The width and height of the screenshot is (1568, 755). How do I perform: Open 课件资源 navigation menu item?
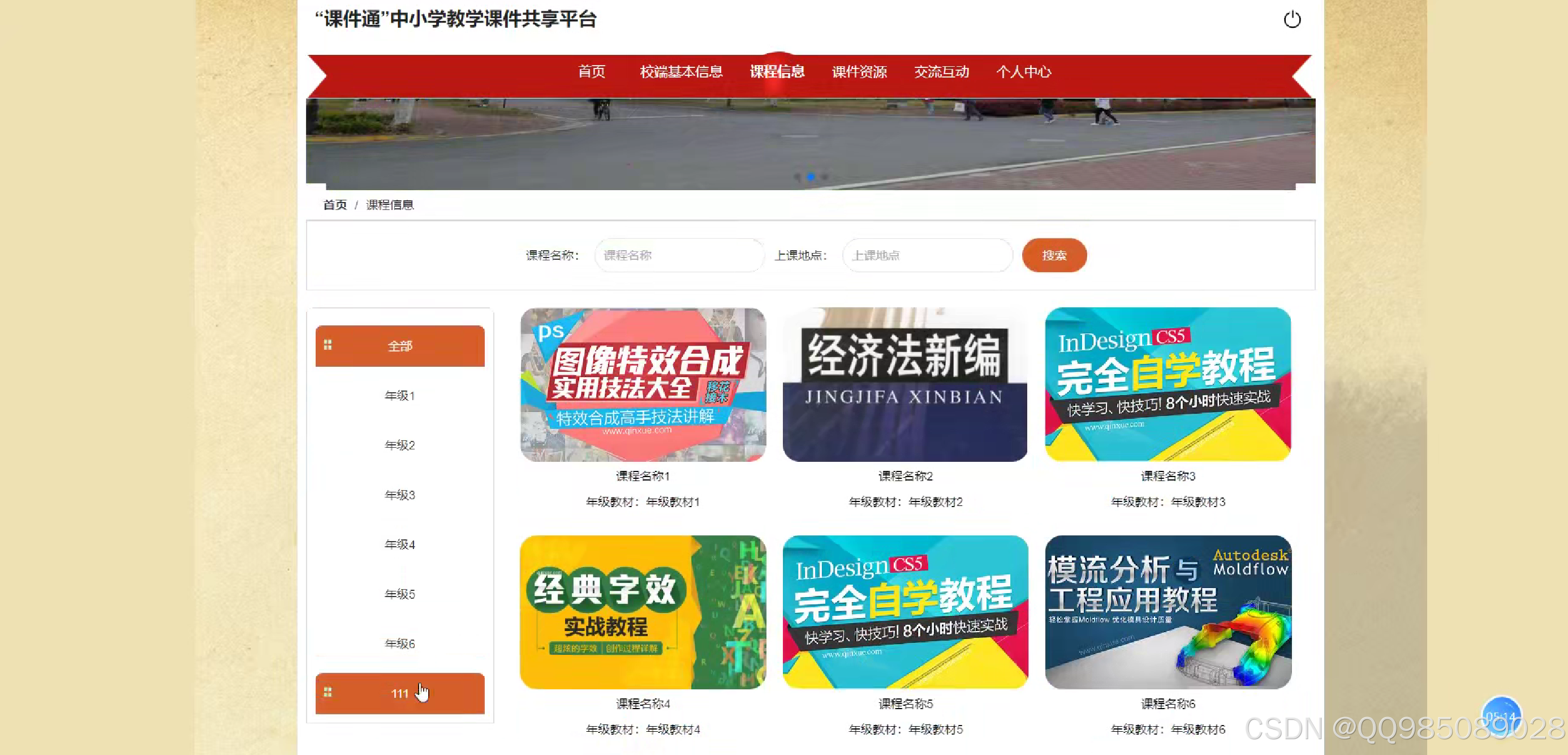859,72
